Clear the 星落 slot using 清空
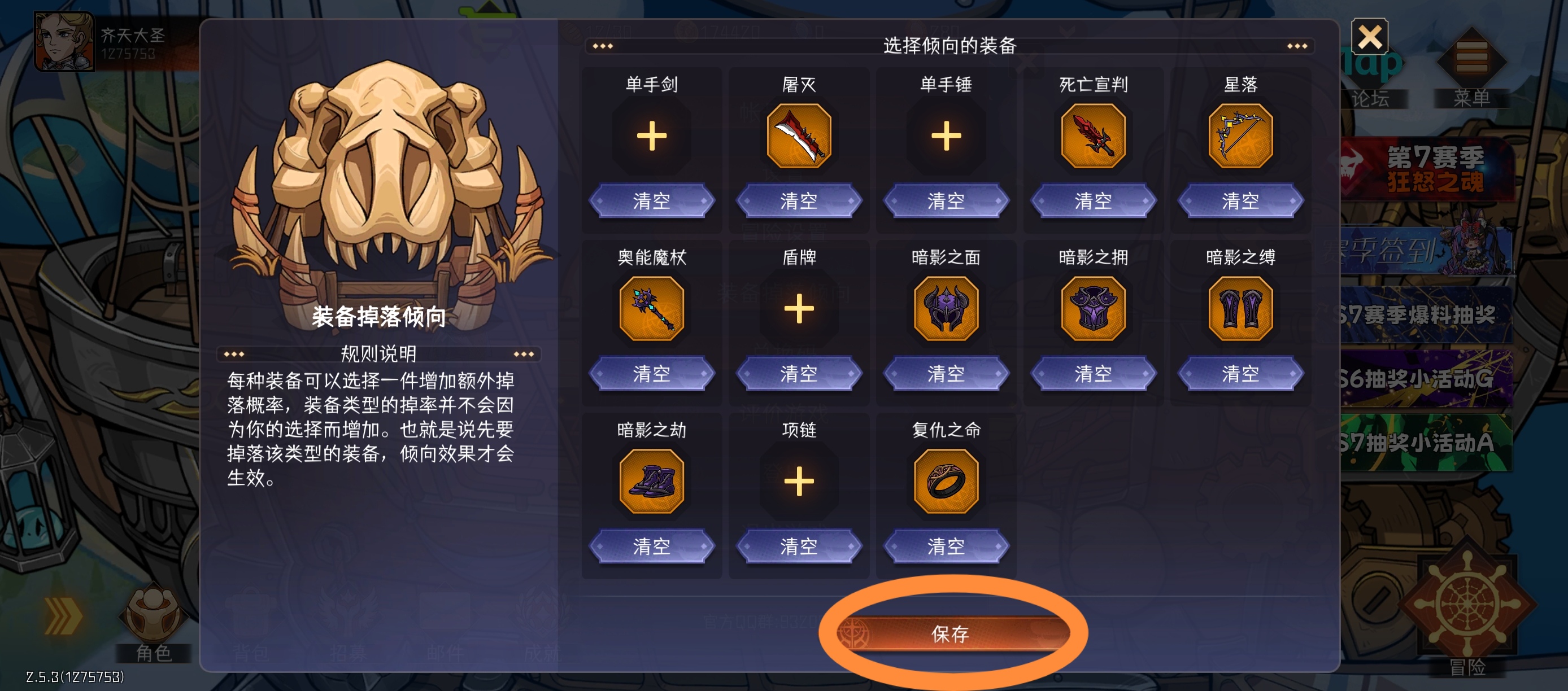This screenshot has height=691, width=1568. (x=1240, y=201)
